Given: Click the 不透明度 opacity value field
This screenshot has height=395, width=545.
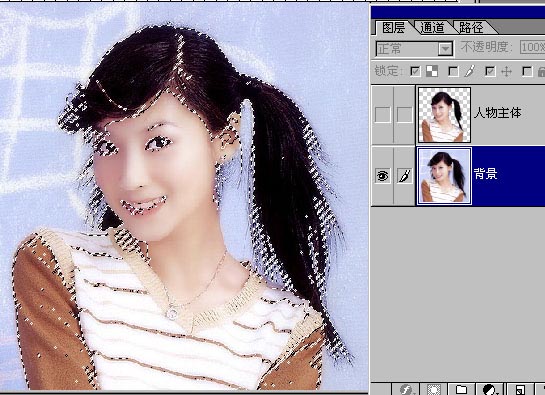Looking at the screenshot, I should click(x=532, y=47).
